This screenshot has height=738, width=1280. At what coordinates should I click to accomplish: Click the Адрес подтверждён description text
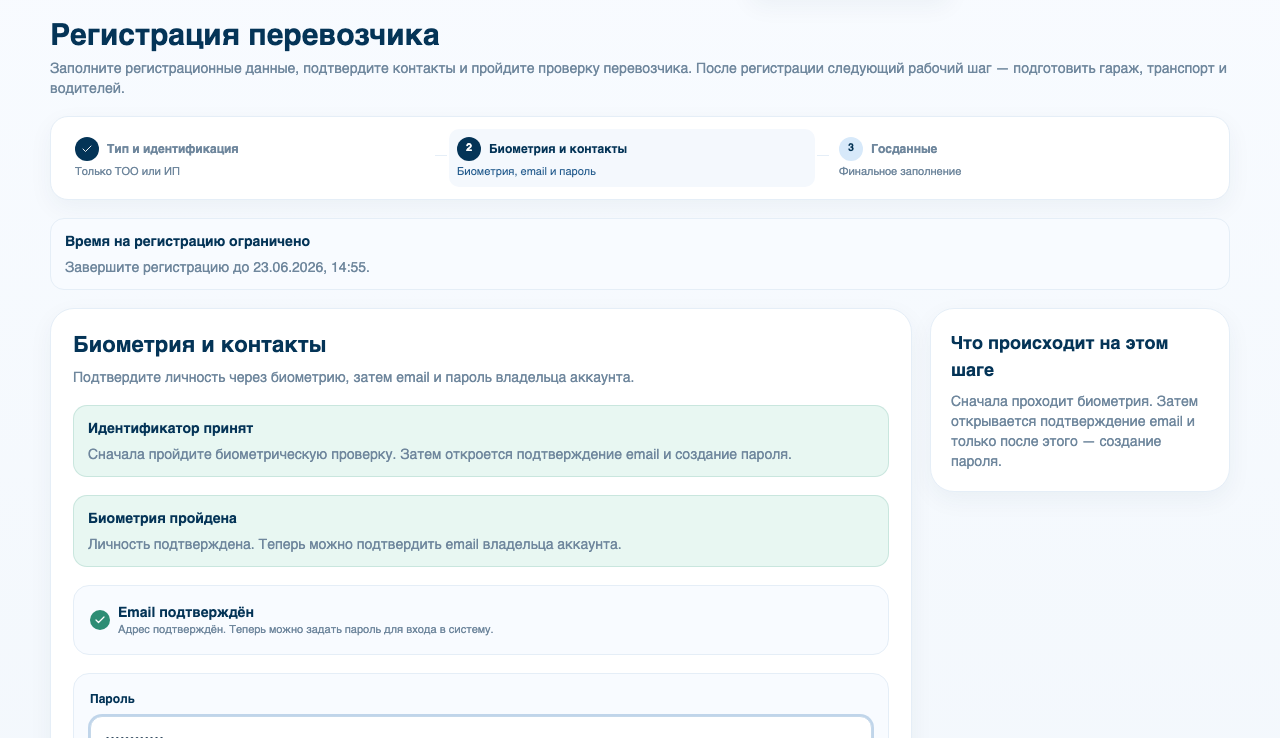305,629
